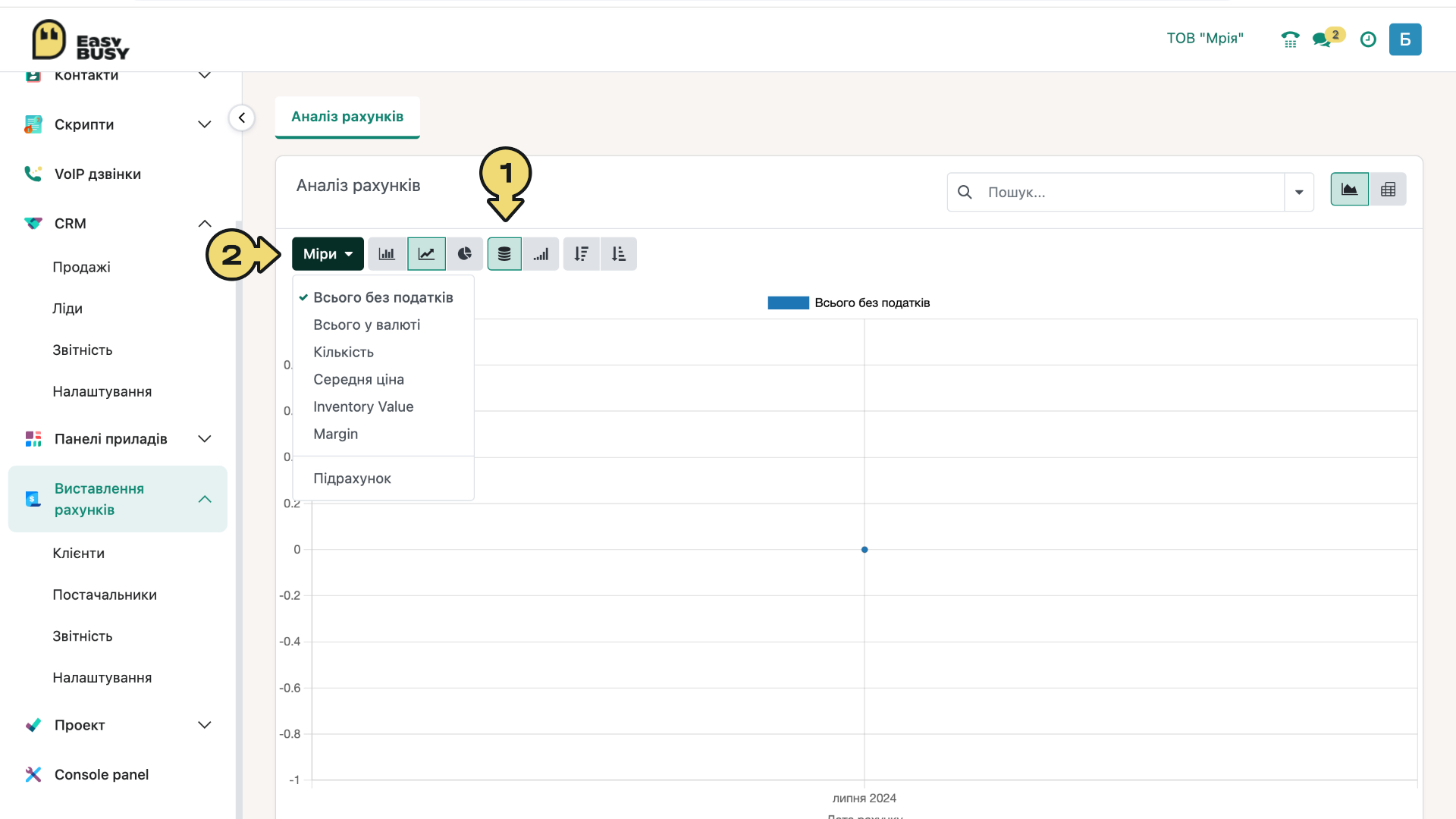Screen dimensions: 1456x819
Task: Click the VoIP phone icon in header
Action: (x=1290, y=39)
